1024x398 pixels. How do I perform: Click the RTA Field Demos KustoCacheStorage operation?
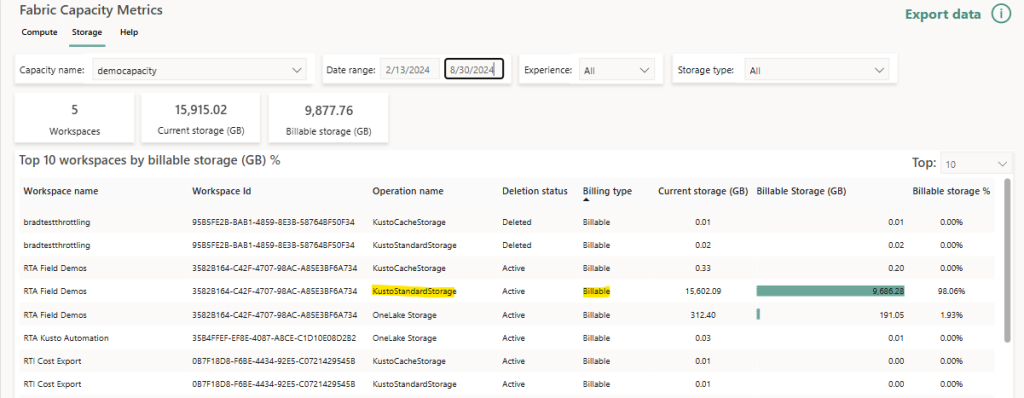[409, 268]
